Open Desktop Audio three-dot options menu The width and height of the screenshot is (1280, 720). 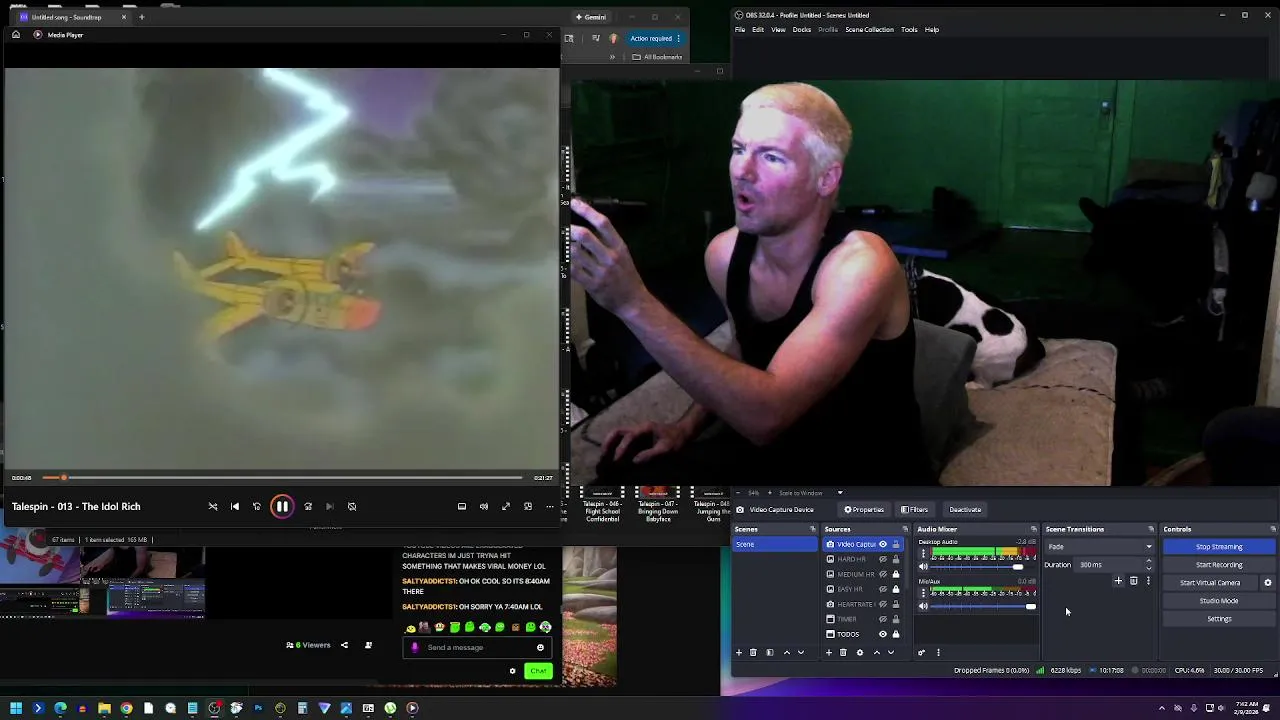pyautogui.click(x=923, y=552)
